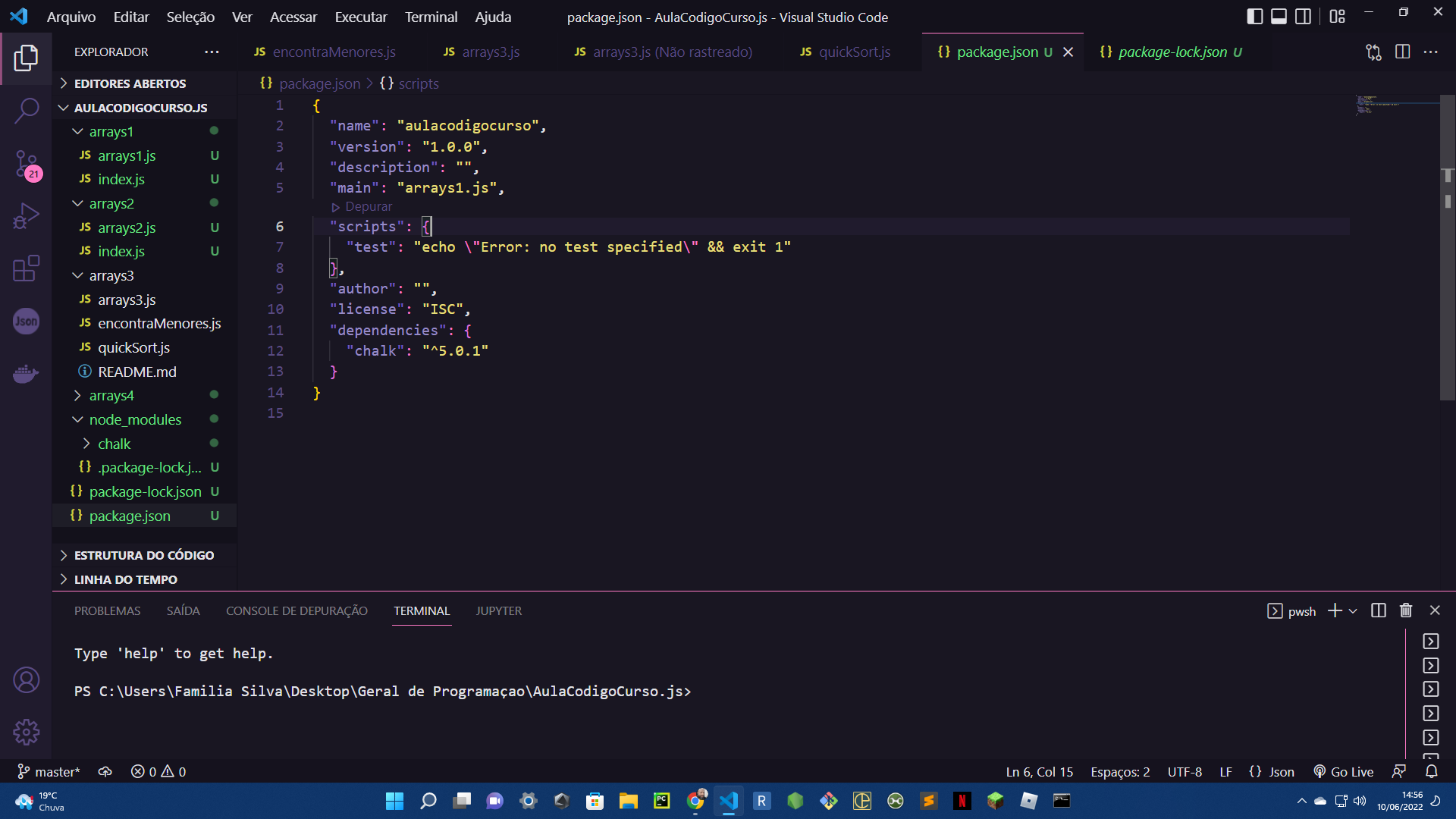The height and width of the screenshot is (819, 1456).
Task: Change encoding via UTF-8 status item
Action: click(x=1185, y=772)
